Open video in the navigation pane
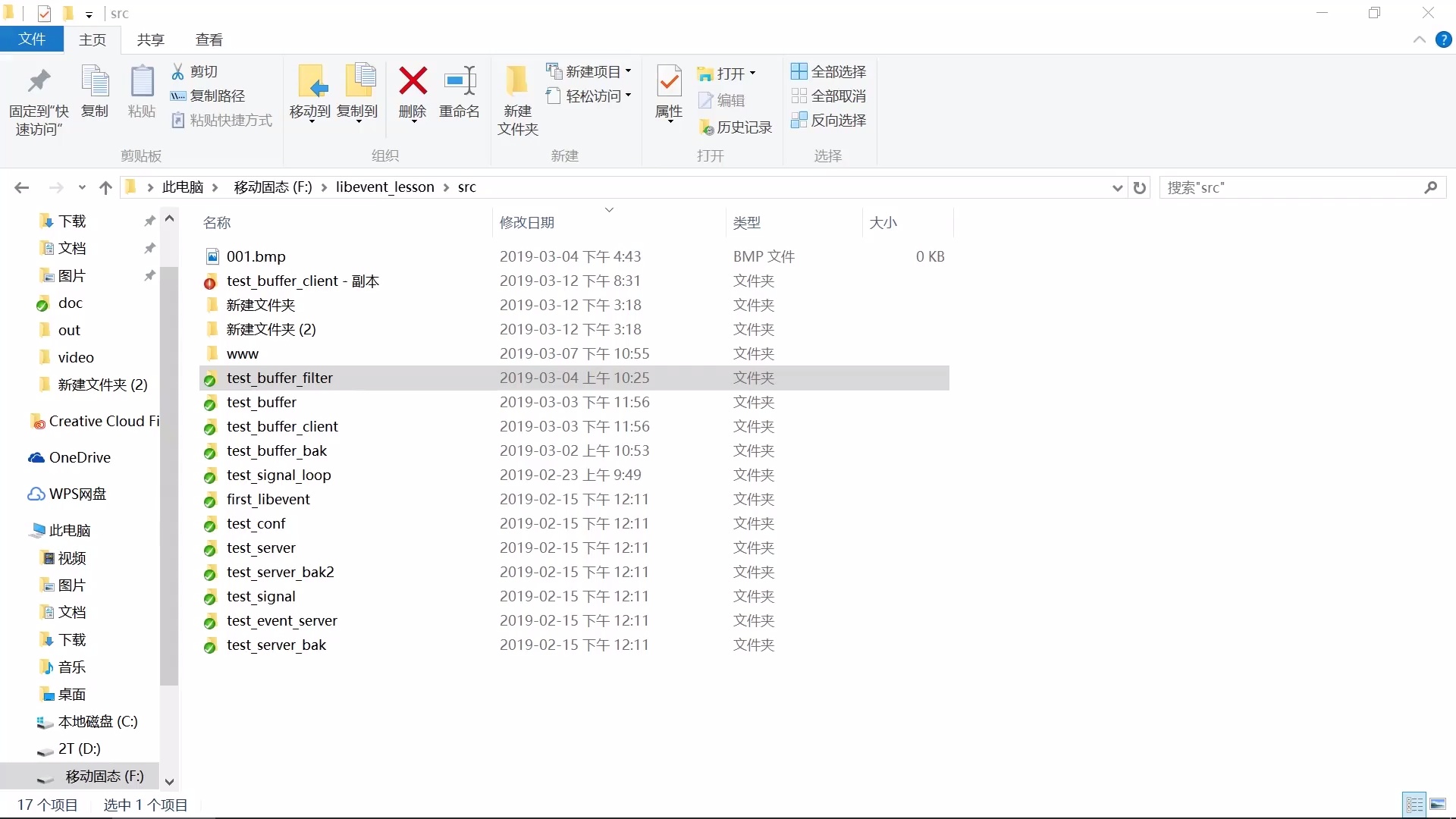The height and width of the screenshot is (819, 1456). [x=76, y=357]
